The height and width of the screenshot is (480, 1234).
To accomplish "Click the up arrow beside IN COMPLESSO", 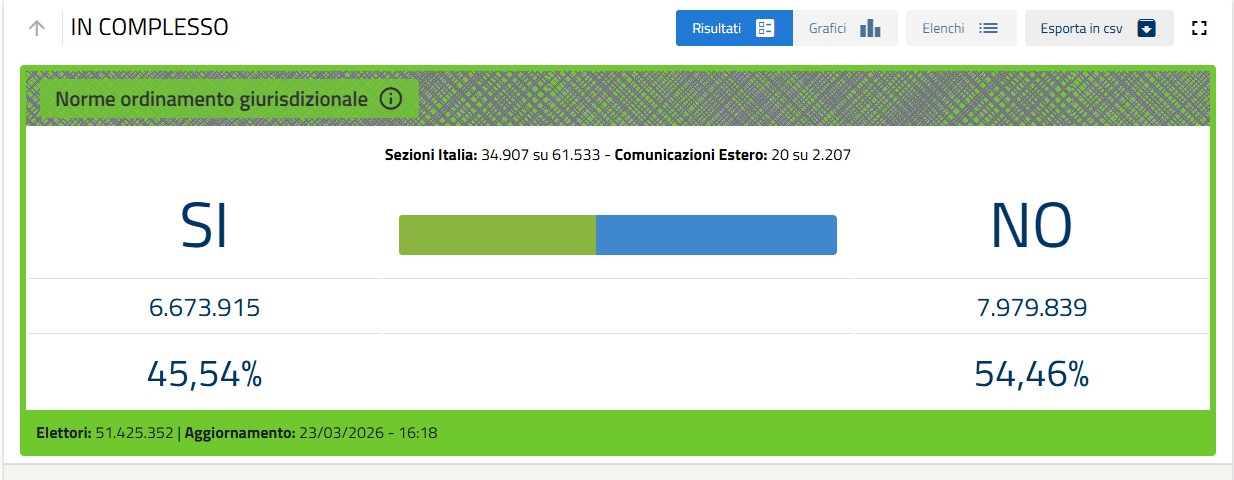I will tap(37, 28).
